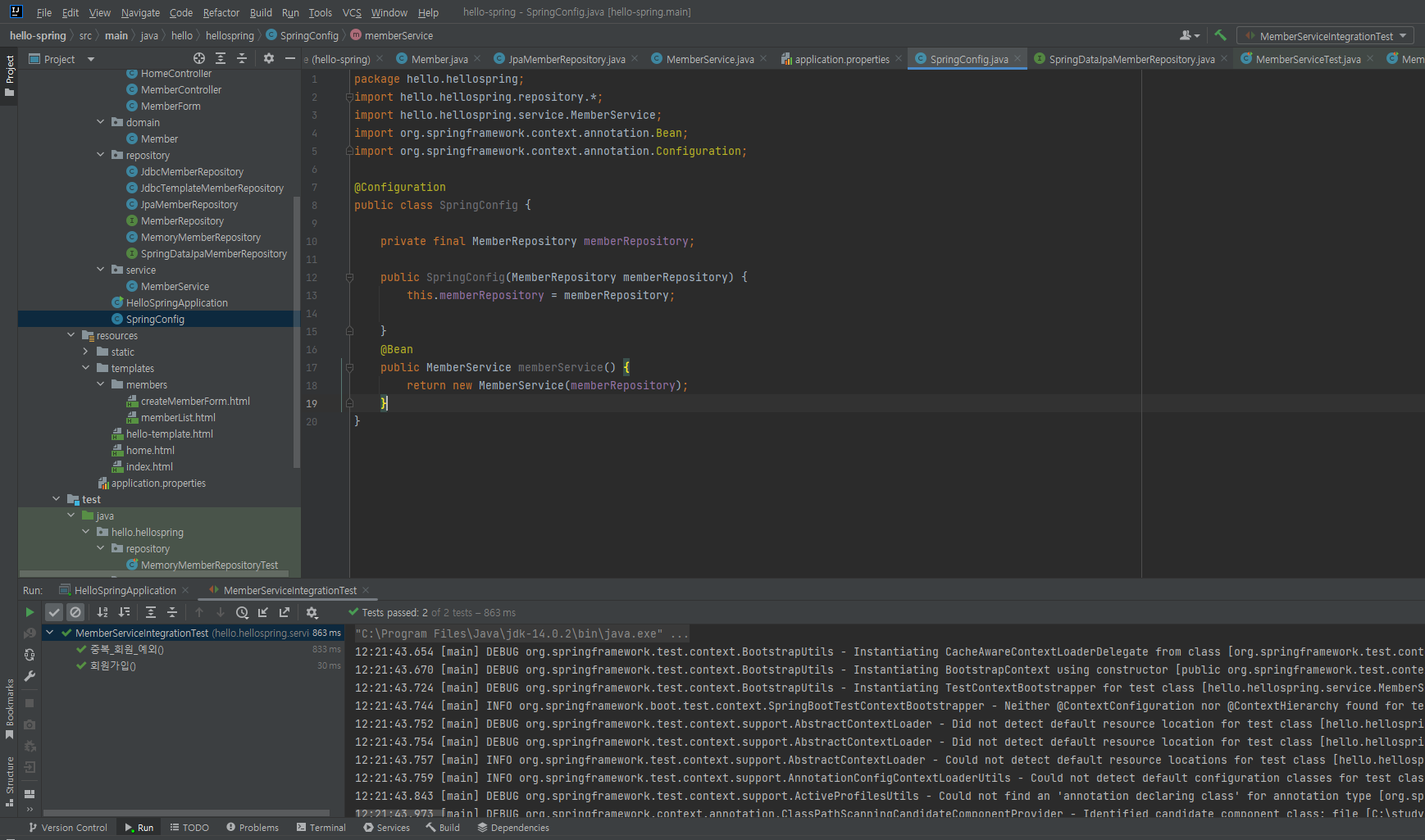Screen dimensions: 1425x840
Task: Toggle the Project side tab
Action: pyautogui.click(x=10, y=75)
